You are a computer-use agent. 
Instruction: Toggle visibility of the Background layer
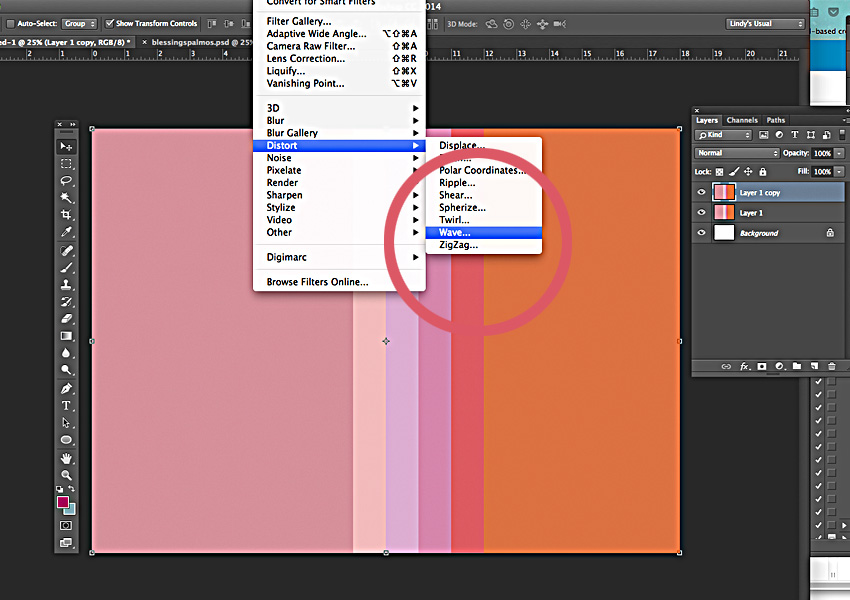coord(701,233)
